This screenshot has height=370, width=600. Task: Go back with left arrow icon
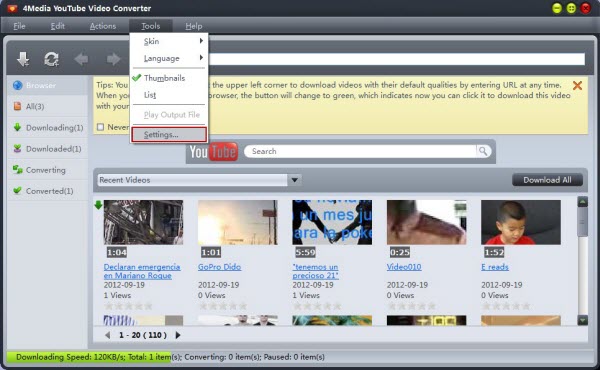pos(81,59)
